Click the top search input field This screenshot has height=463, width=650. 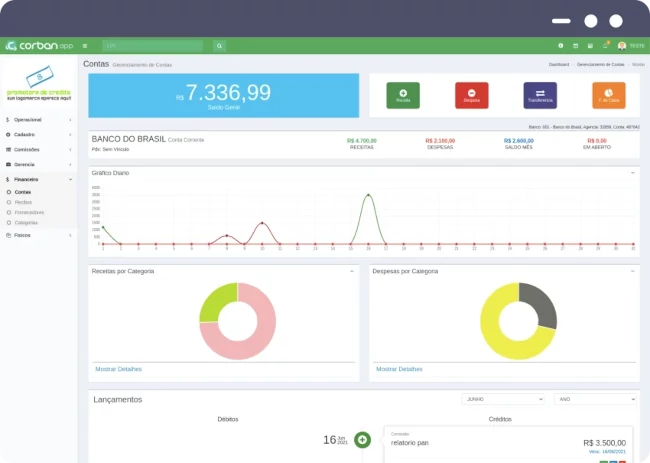coord(152,46)
